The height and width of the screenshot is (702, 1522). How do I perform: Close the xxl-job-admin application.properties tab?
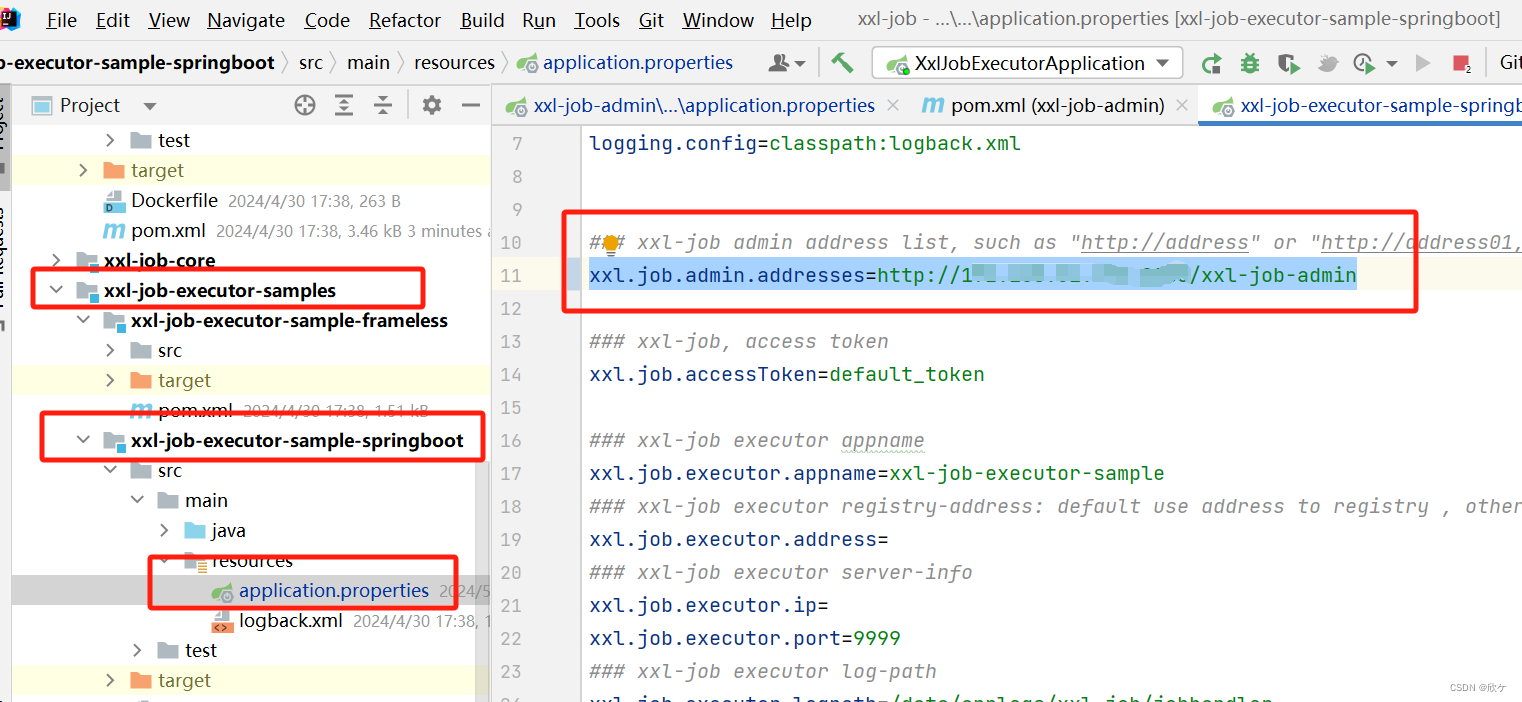(891, 104)
